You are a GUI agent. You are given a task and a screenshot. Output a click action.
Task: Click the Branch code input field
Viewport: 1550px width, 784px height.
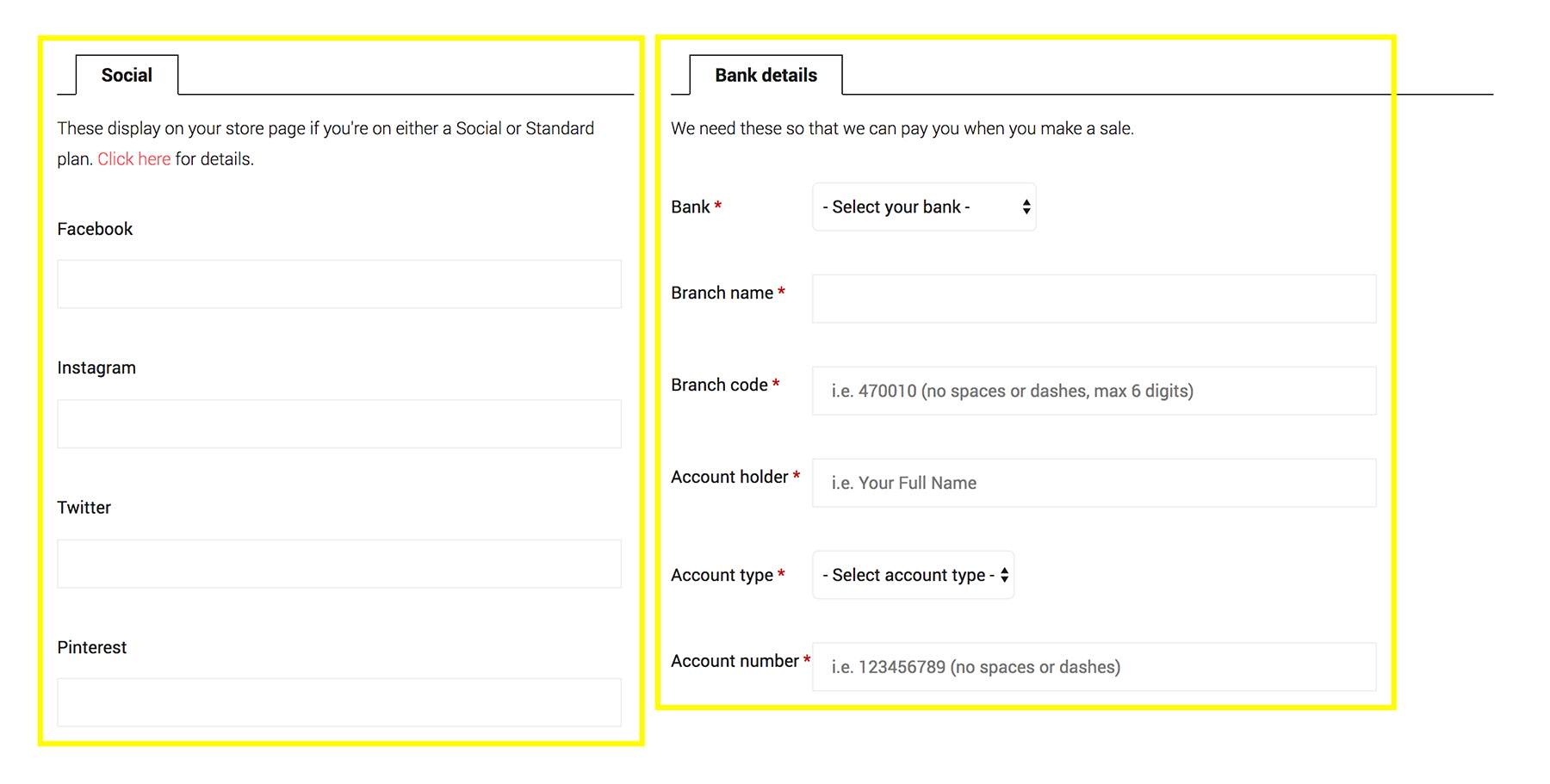[x=1094, y=391]
